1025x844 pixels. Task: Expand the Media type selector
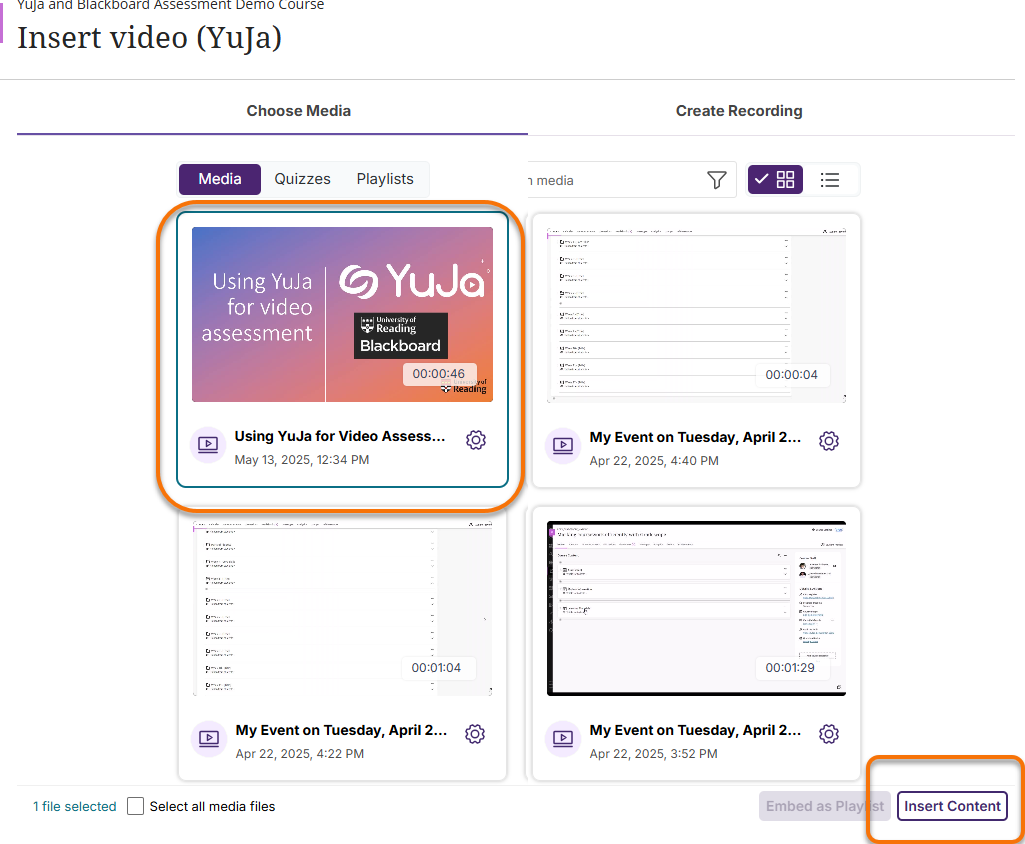(x=220, y=179)
